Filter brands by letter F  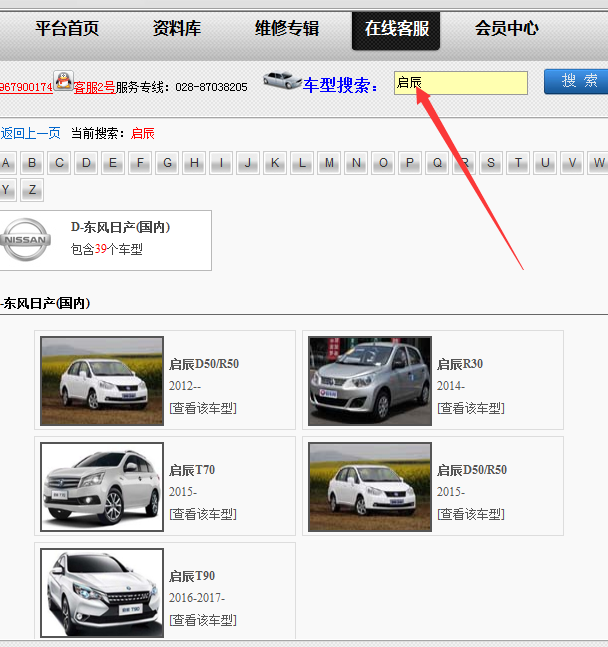click(140, 163)
